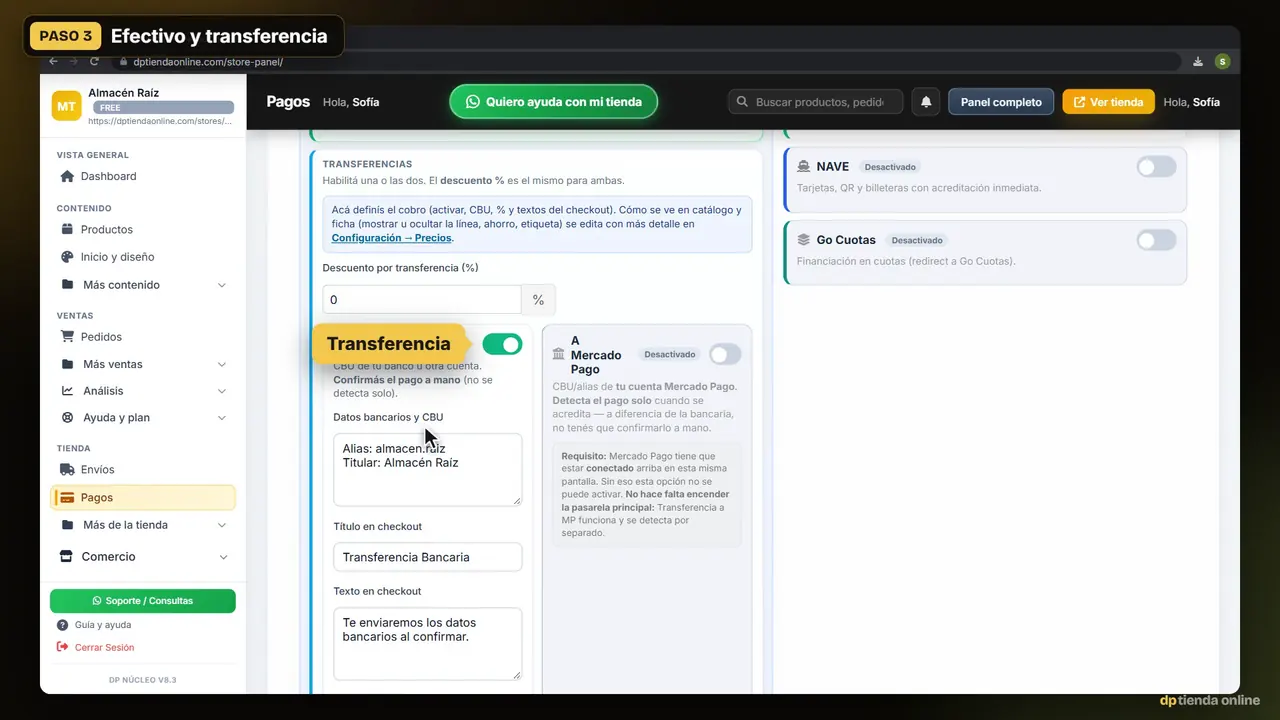Expand the Más contenido menu
Screen dimensions: 1280x720
point(143,285)
